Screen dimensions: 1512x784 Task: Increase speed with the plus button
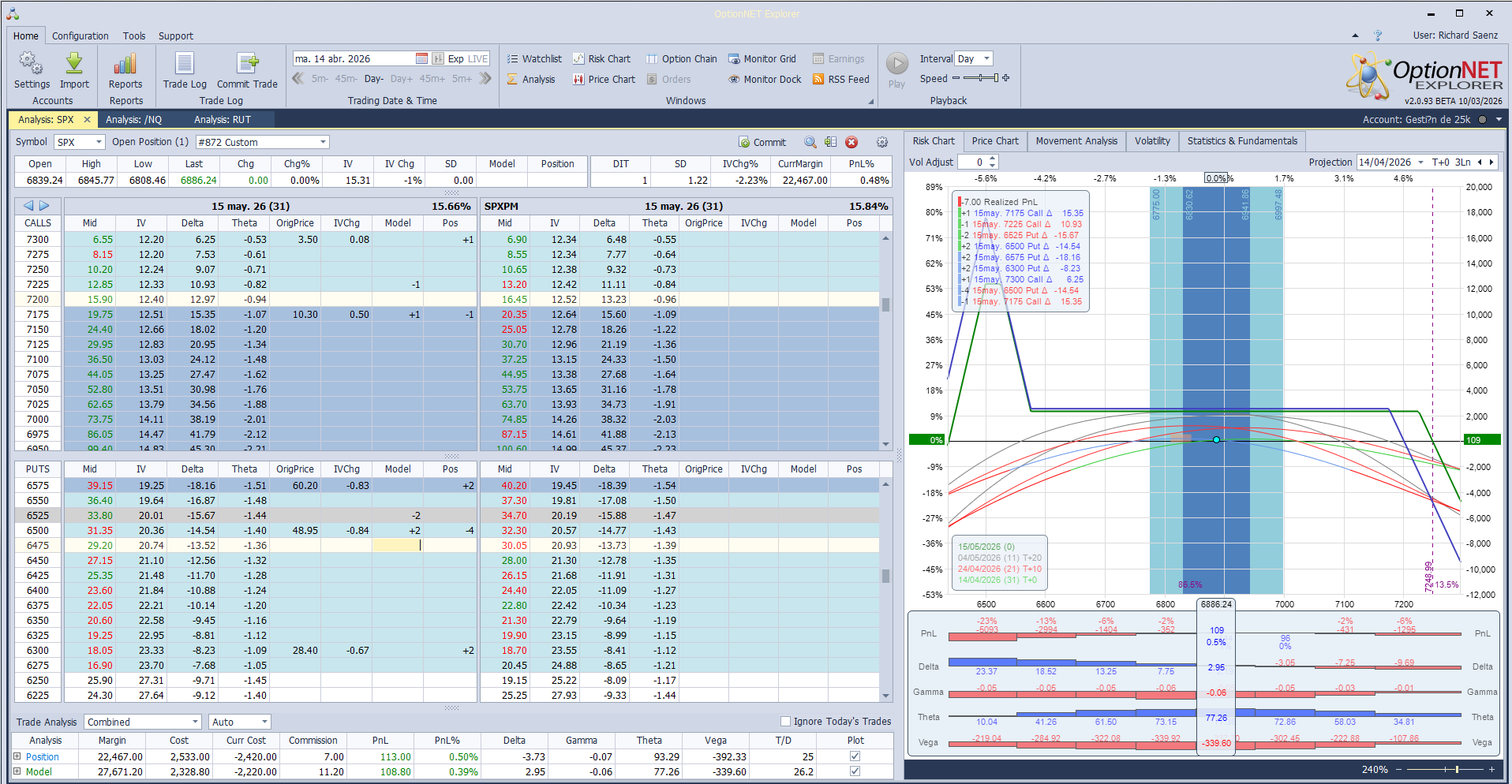coord(1006,78)
